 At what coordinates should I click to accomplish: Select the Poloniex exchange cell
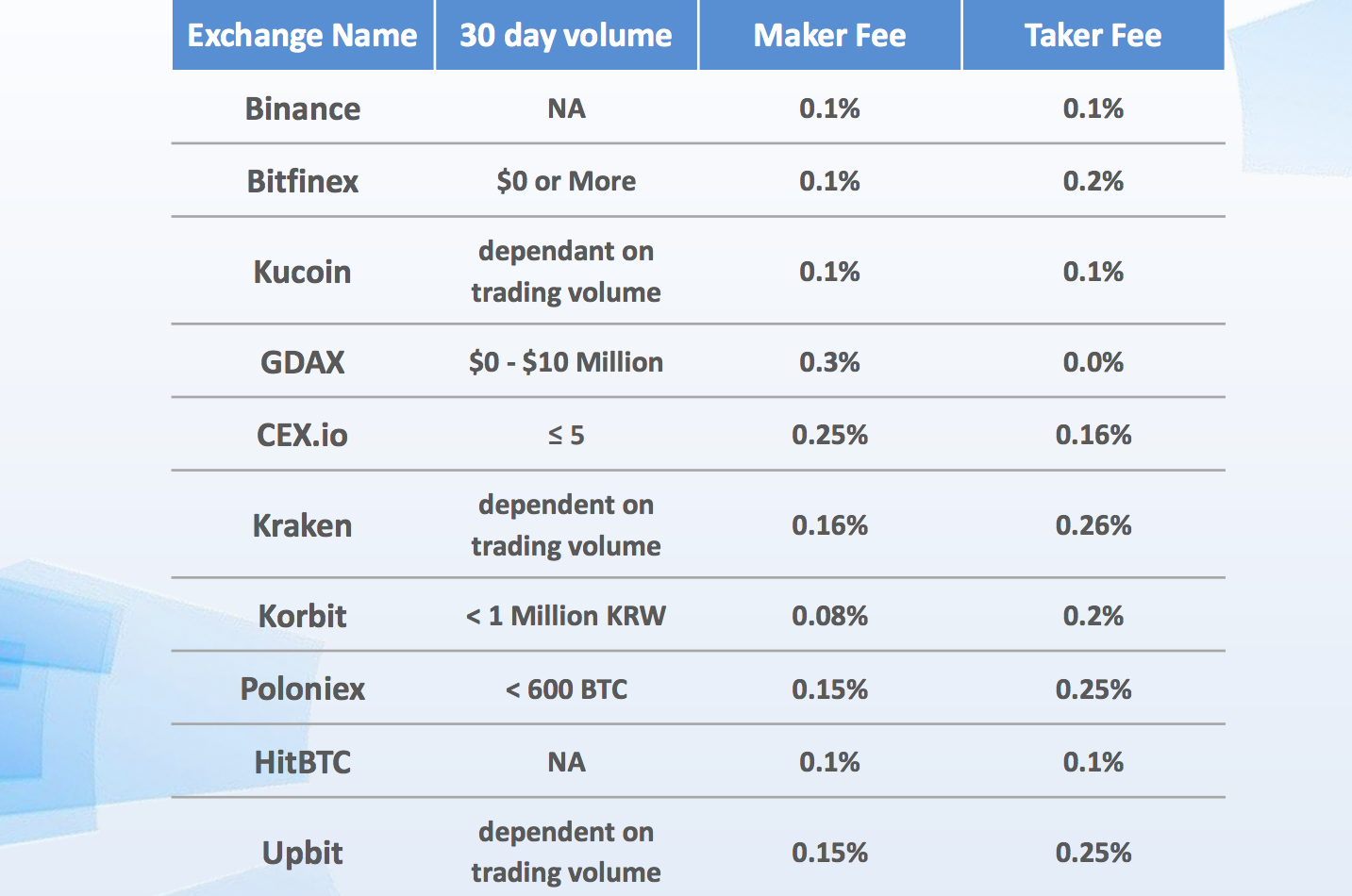302,689
